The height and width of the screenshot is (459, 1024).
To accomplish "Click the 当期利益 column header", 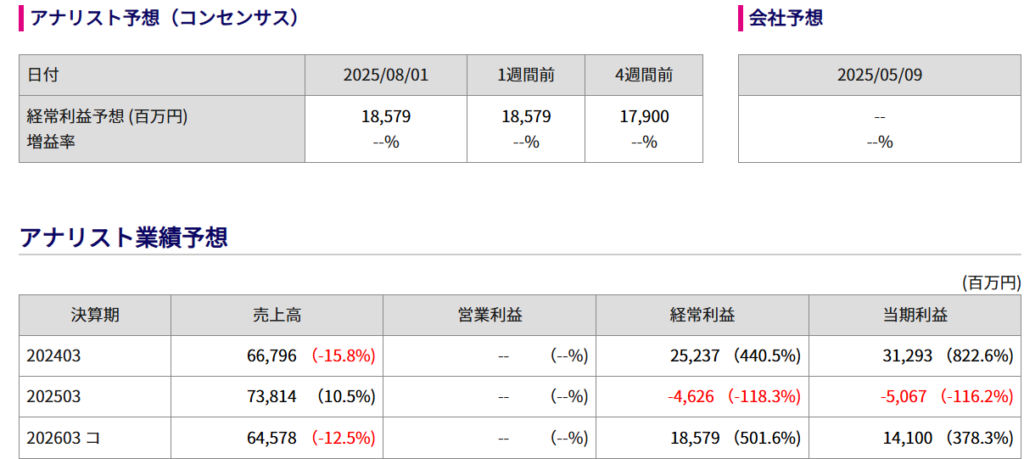I will 914,315.
